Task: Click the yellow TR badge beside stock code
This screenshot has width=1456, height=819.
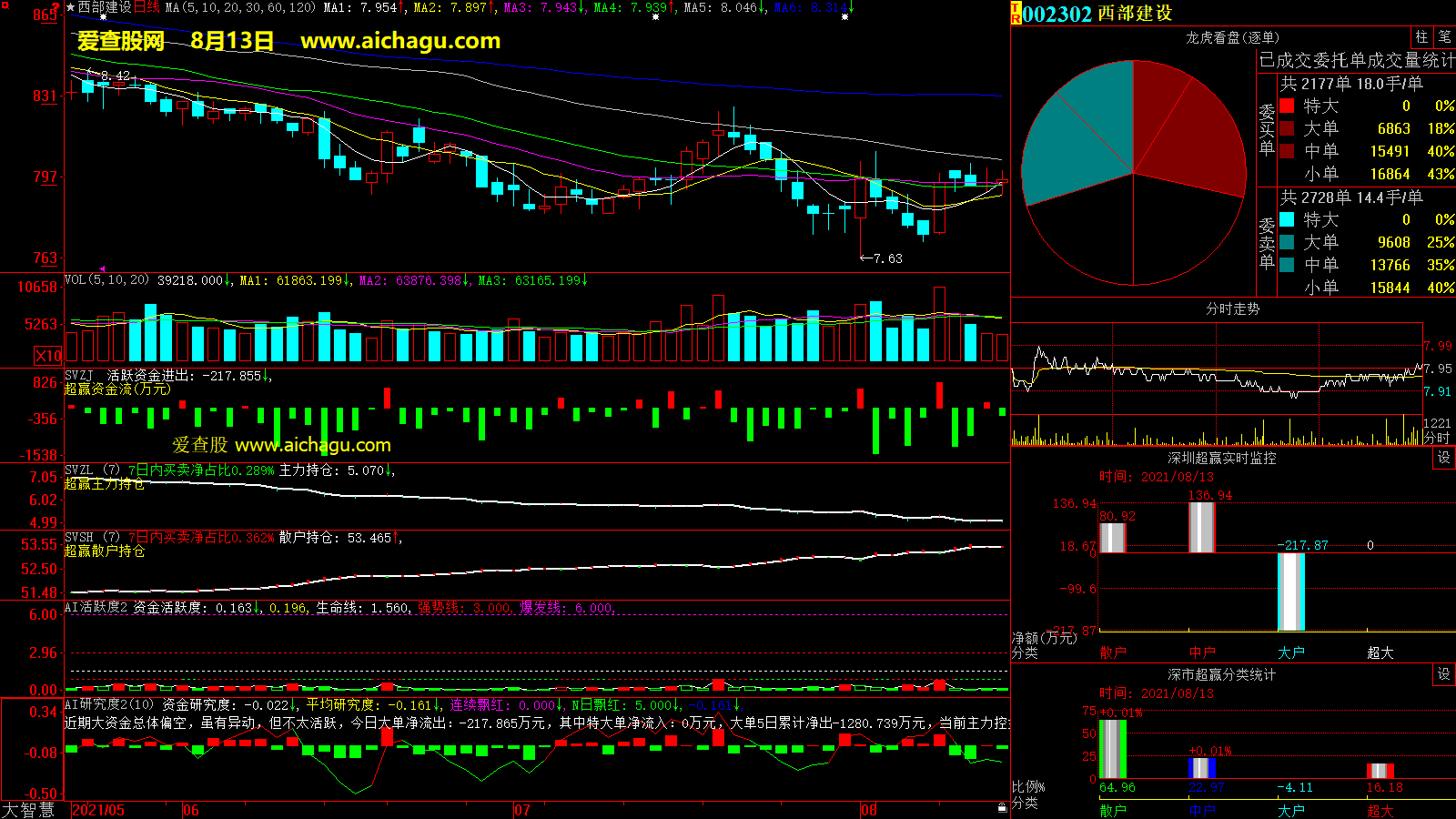Action: pyautogui.click(x=1016, y=14)
